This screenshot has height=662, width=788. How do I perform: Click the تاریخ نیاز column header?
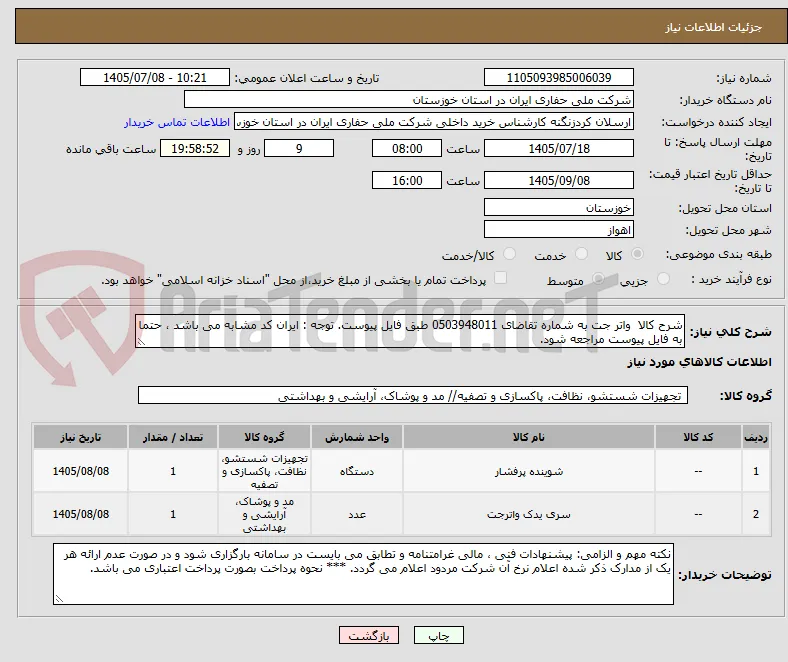pyautogui.click(x=80, y=437)
